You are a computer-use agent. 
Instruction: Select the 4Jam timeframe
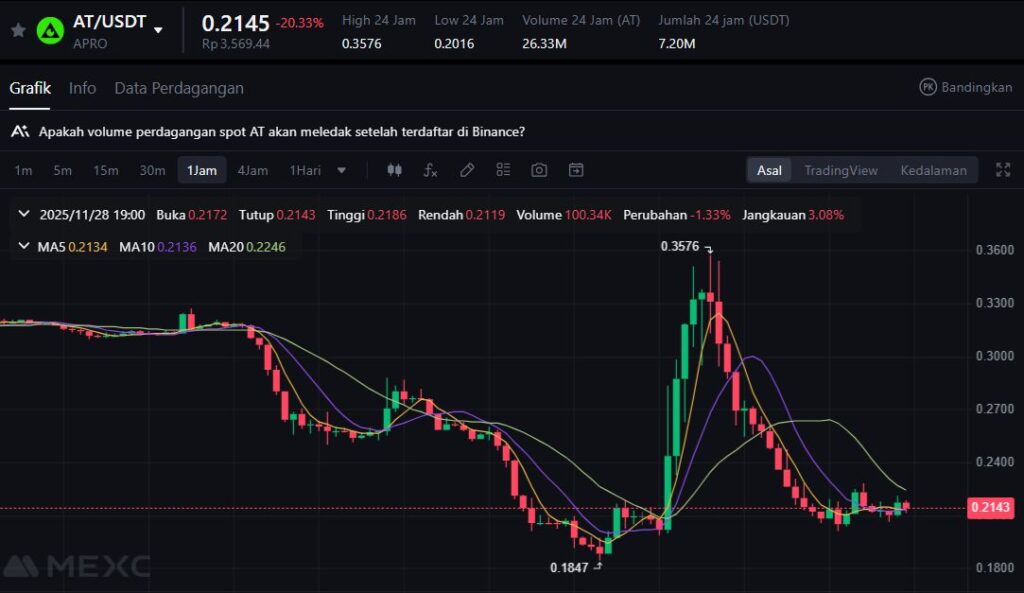click(x=252, y=170)
